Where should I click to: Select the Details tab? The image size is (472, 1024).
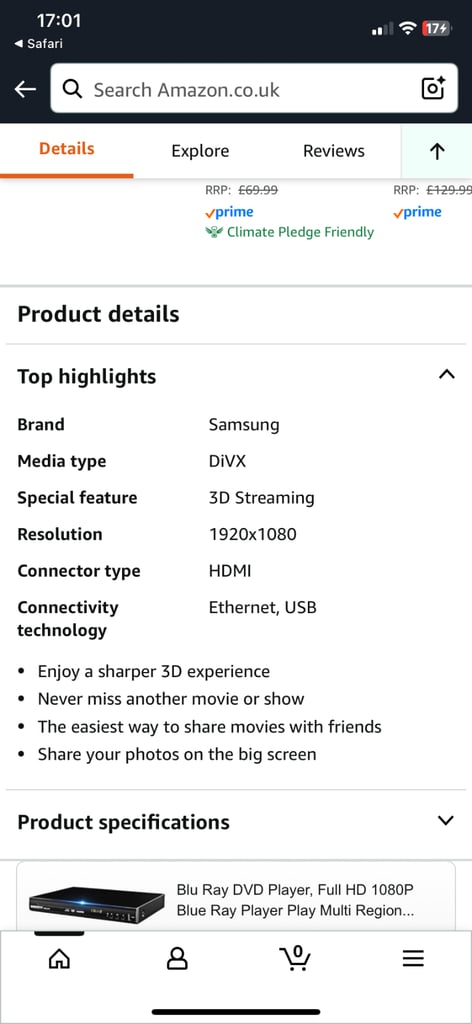(x=67, y=149)
